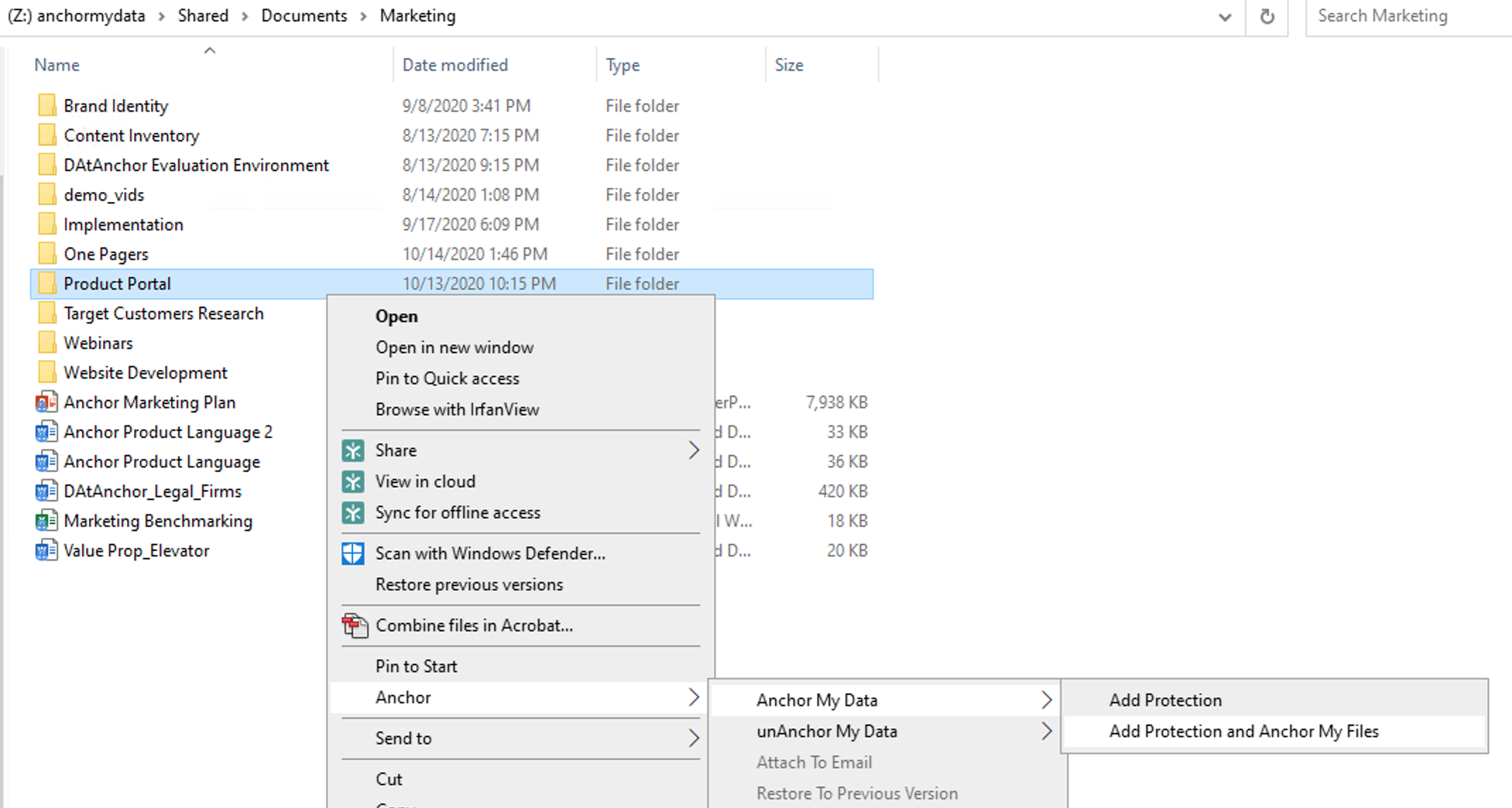Navigate to Documents in the breadcrumb path
Viewport: 1512px width, 808px height.
click(304, 16)
